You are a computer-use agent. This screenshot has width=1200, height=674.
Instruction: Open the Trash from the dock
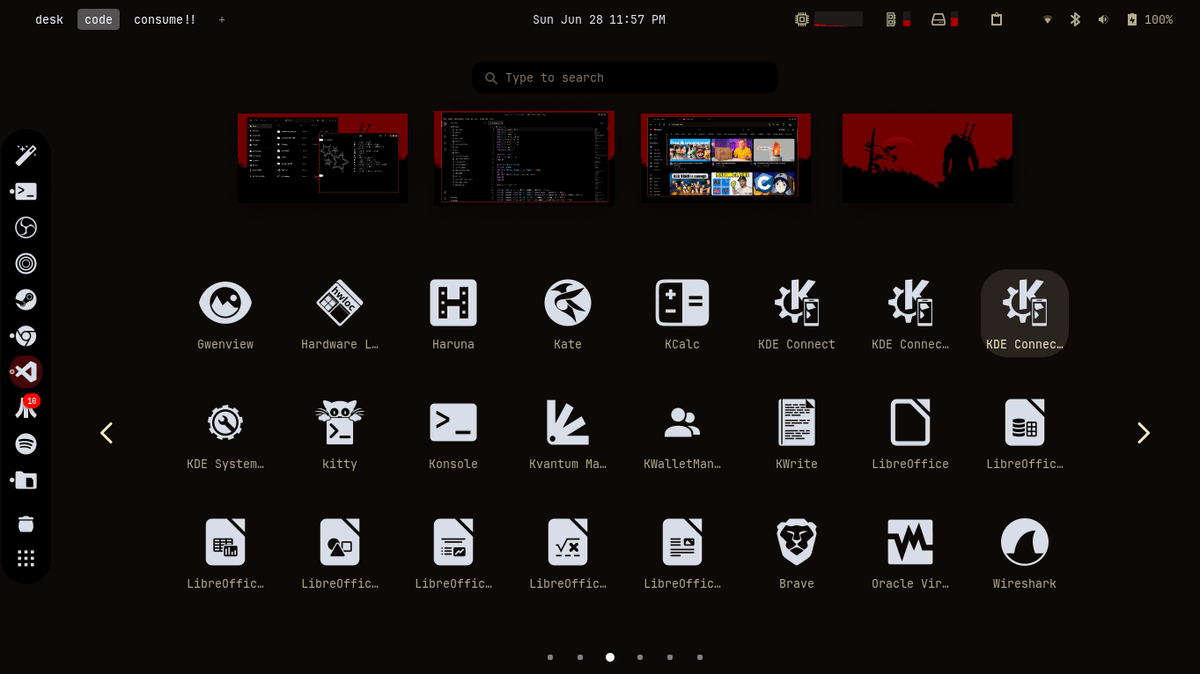(26, 524)
